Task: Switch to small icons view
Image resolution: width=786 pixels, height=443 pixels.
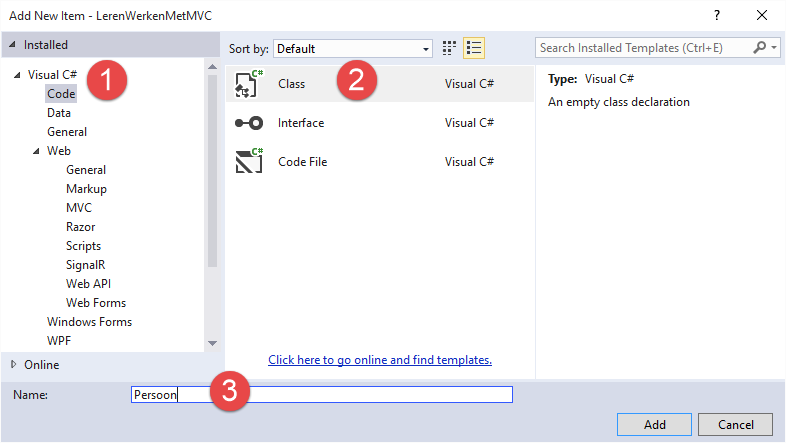Action: point(450,48)
